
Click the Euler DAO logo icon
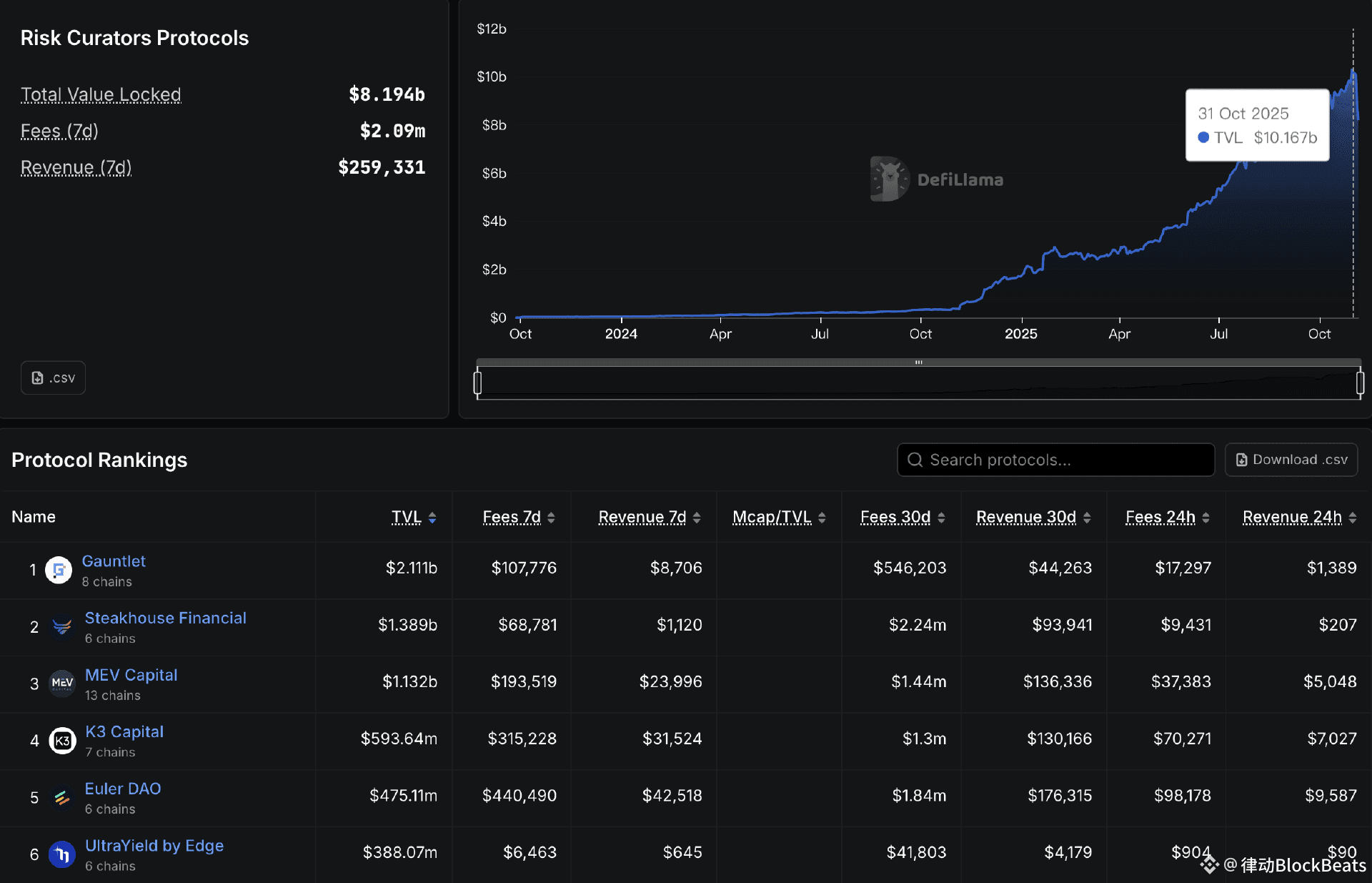pos(62,797)
